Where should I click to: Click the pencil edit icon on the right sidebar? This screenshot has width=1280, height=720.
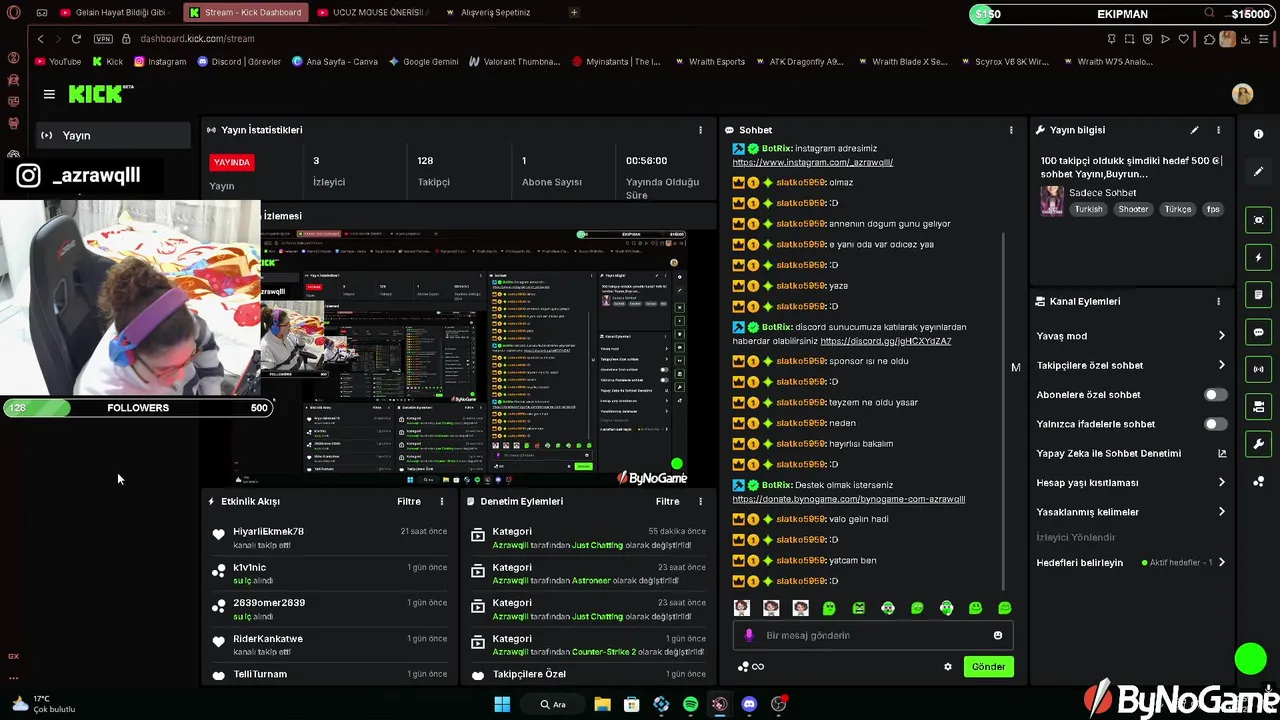1258,172
